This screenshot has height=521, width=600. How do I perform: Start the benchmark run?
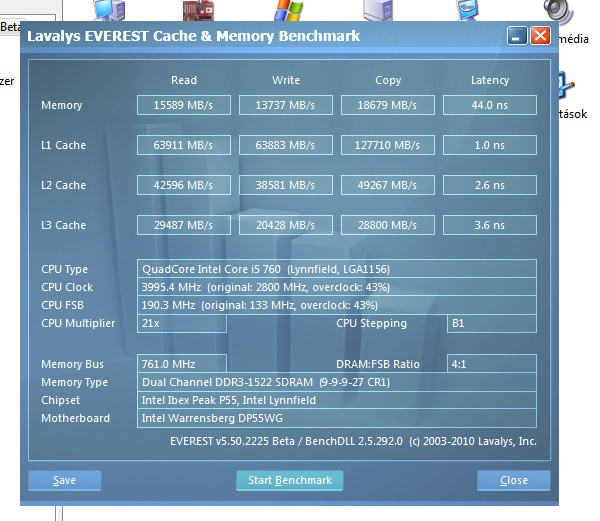[x=290, y=480]
